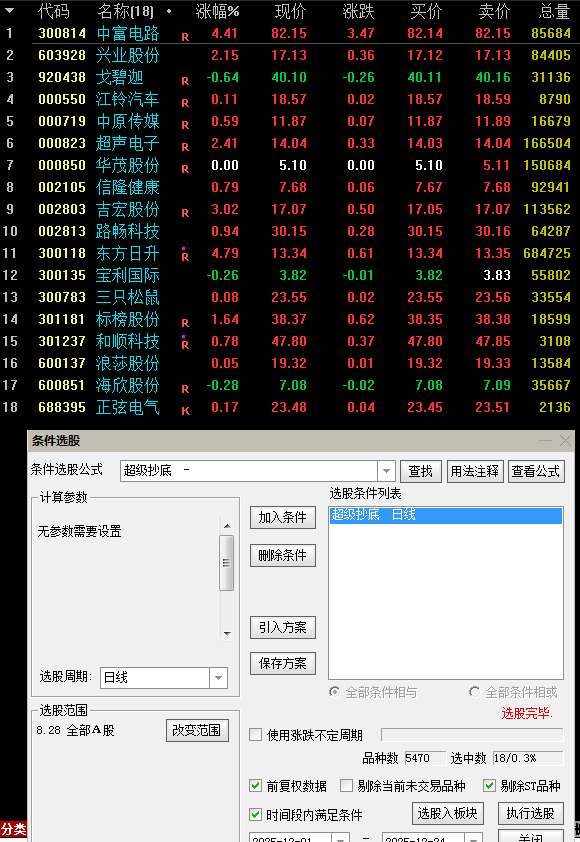The height and width of the screenshot is (842, 580).
Task: Click the R marker on 中富电路 row
Action: [x=185, y=37]
